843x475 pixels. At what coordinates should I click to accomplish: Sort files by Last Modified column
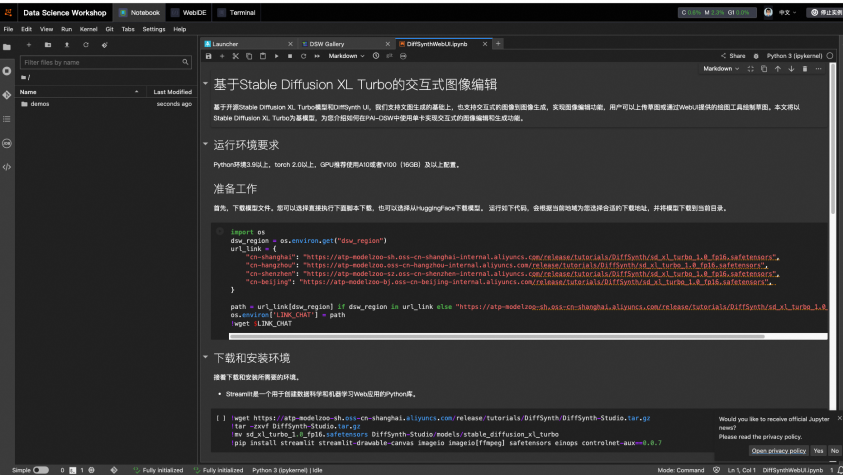coord(172,92)
